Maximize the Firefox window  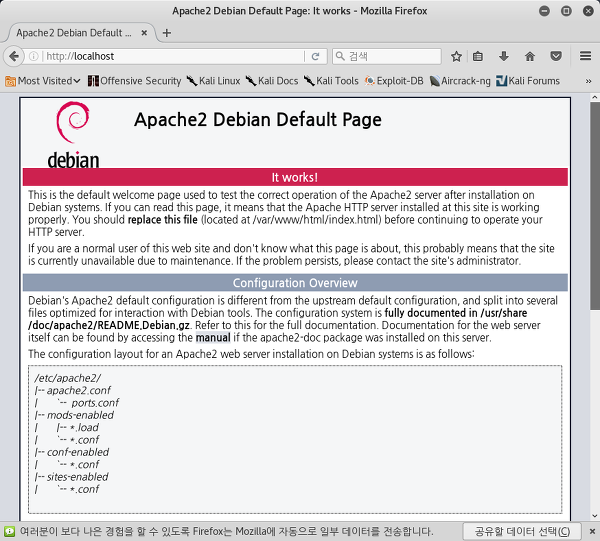point(566,11)
